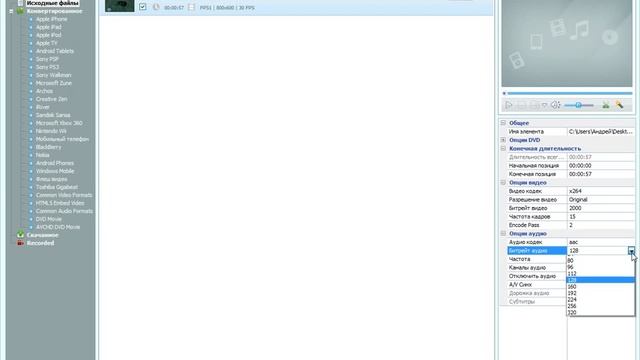Select HTML5 Embed Video preset

tap(60, 203)
